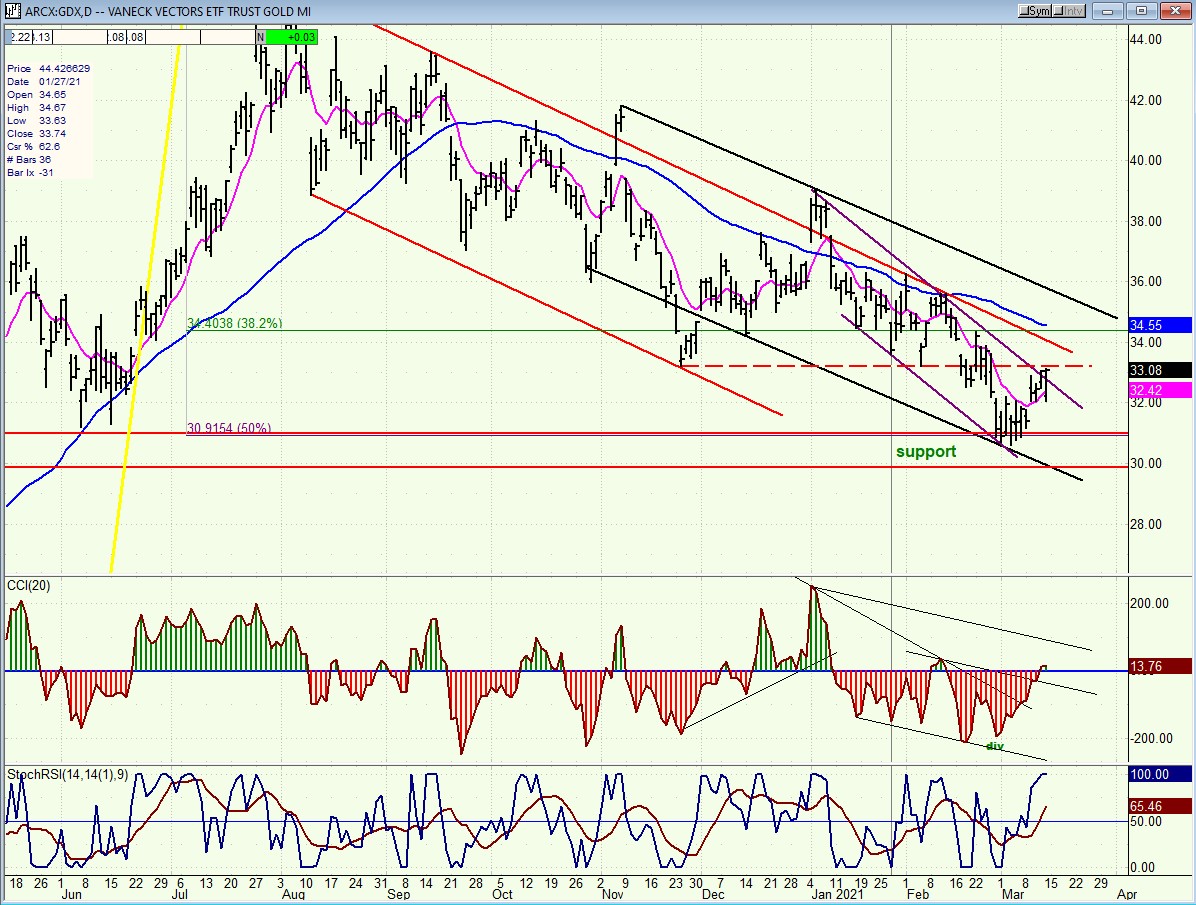
Task: Click the 65.46 StochRSI signal value tag
Action: pos(1159,806)
